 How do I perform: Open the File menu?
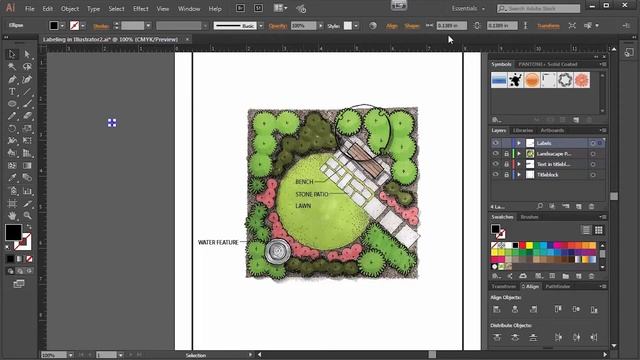pos(30,9)
